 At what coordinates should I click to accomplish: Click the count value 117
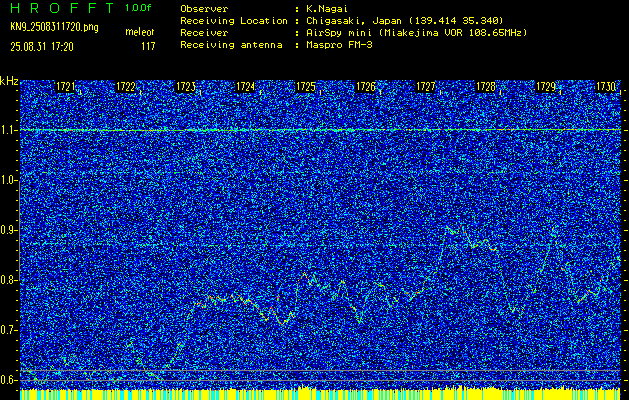point(148,47)
